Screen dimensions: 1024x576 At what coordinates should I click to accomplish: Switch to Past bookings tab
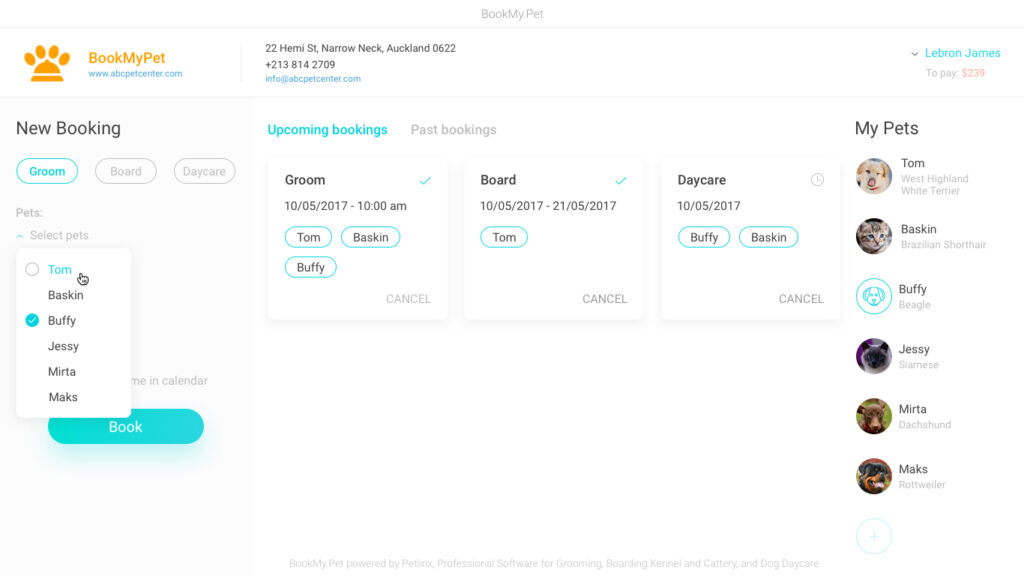[453, 129]
